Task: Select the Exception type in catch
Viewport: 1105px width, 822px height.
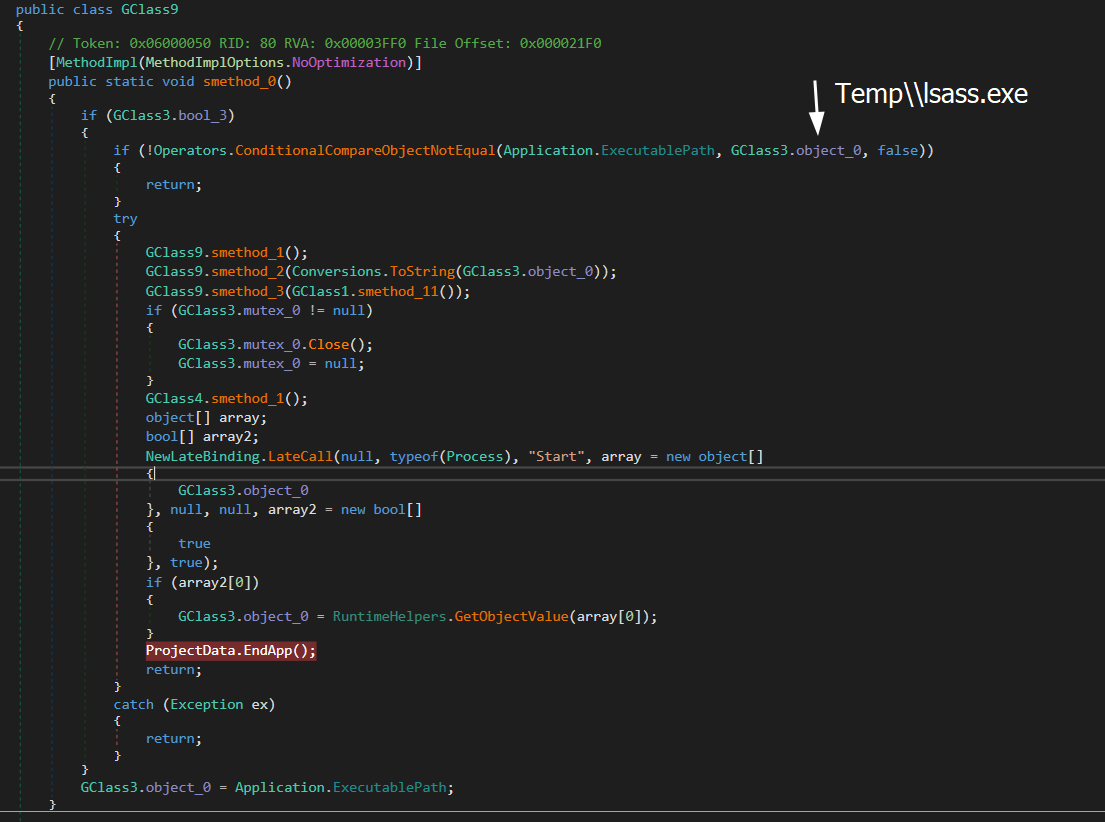Action: (x=207, y=704)
